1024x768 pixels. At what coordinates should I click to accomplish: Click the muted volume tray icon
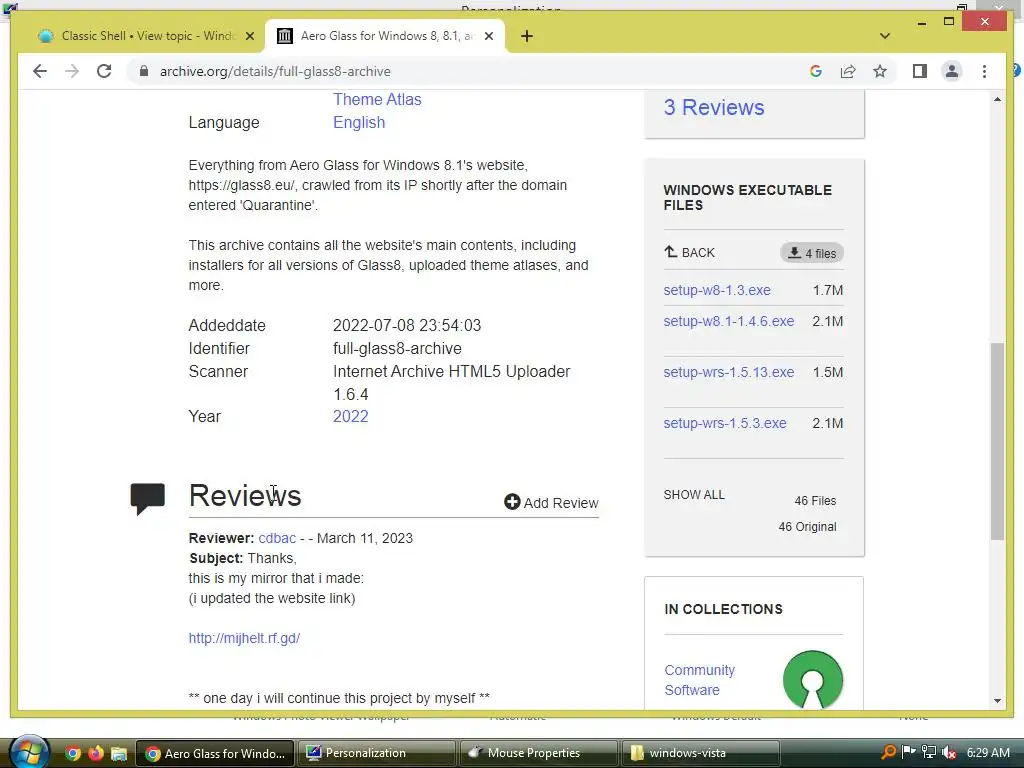pos(949,752)
